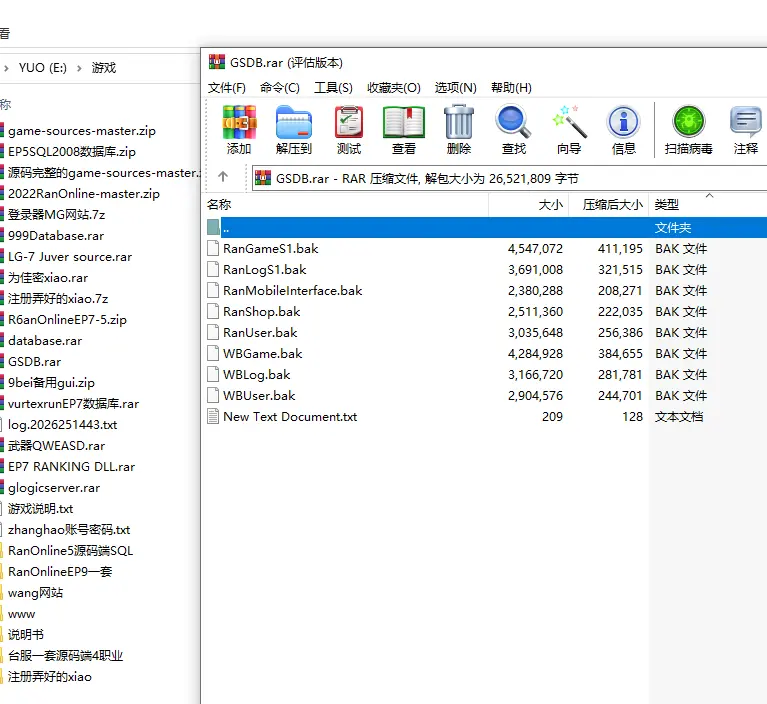
Task: Select 2022RanOnline-master.zip in Explorer
Action: click(84, 194)
